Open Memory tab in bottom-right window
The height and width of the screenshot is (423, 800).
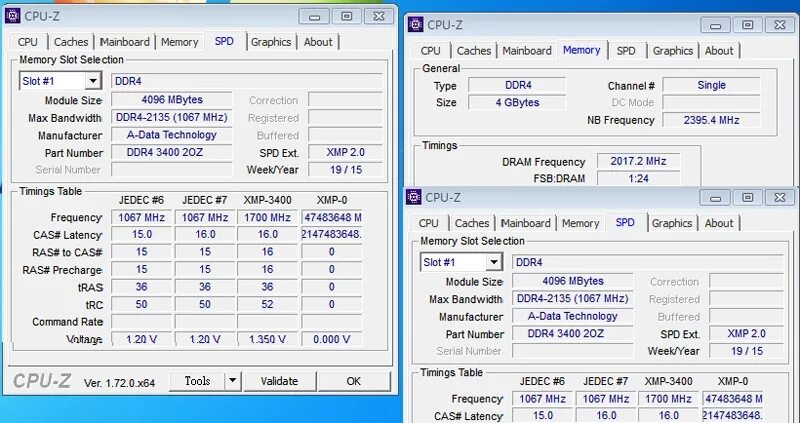click(581, 223)
